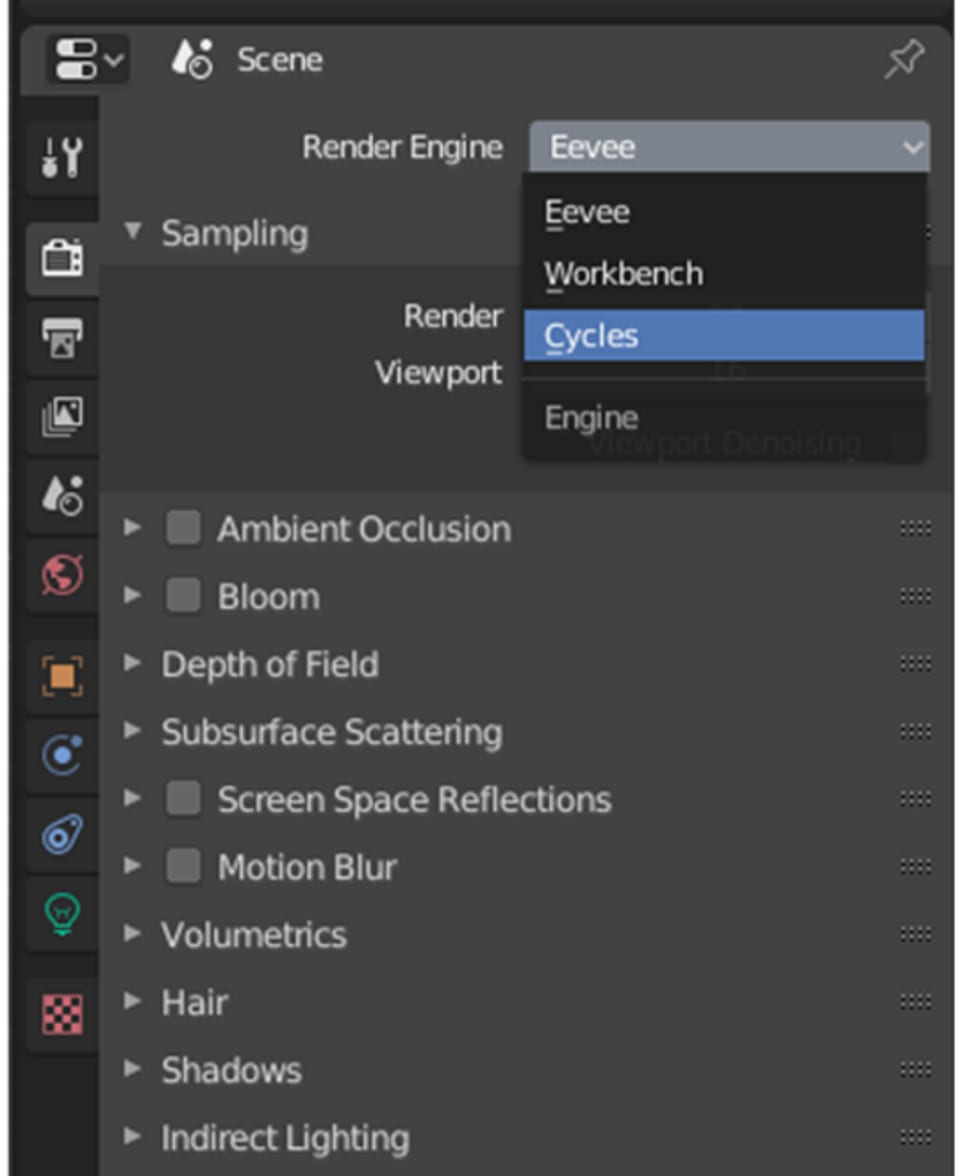960x1176 pixels.
Task: Toggle the Screen Space Reflections checkbox
Action: 184,798
